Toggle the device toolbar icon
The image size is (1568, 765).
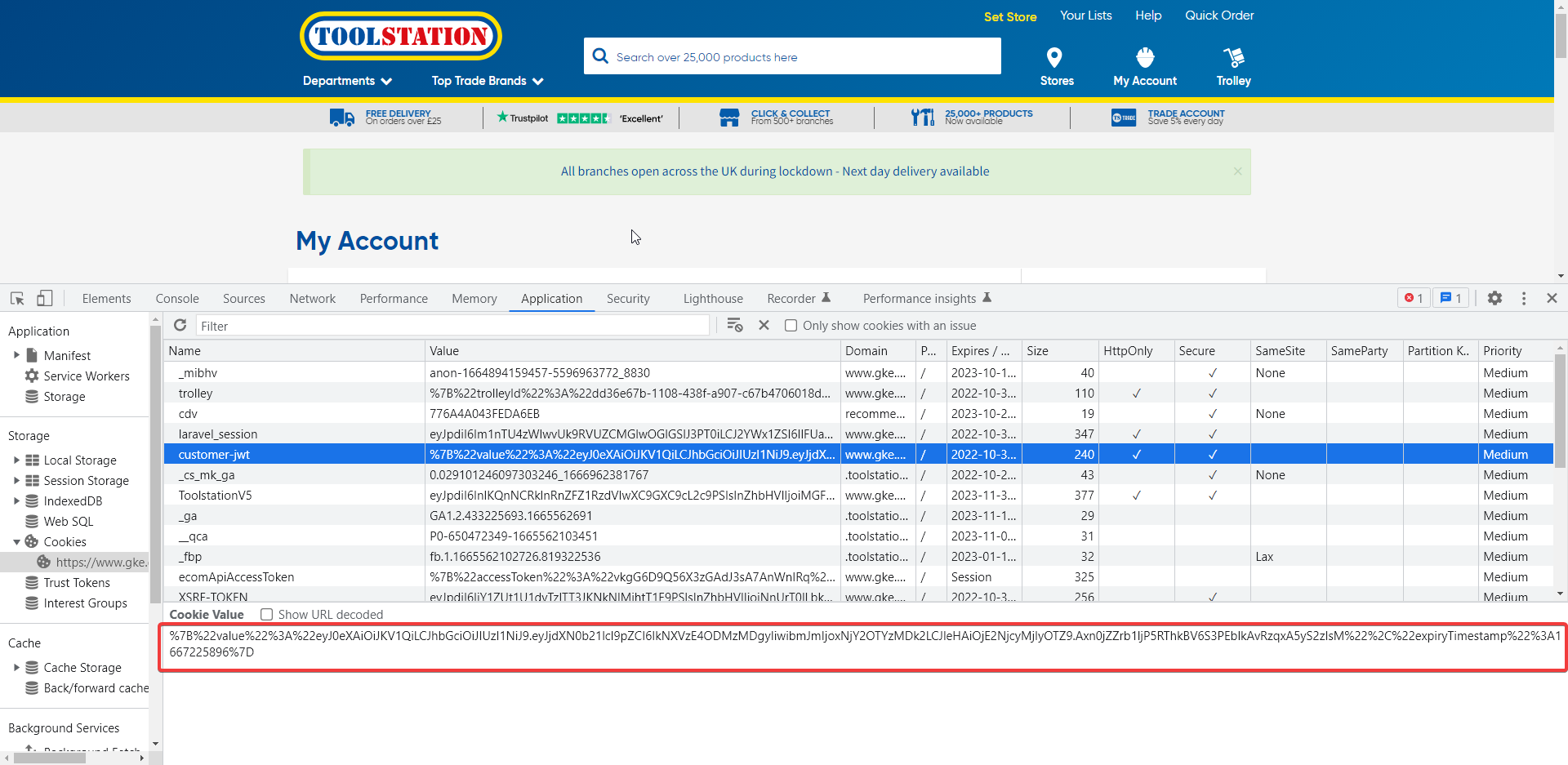44,299
